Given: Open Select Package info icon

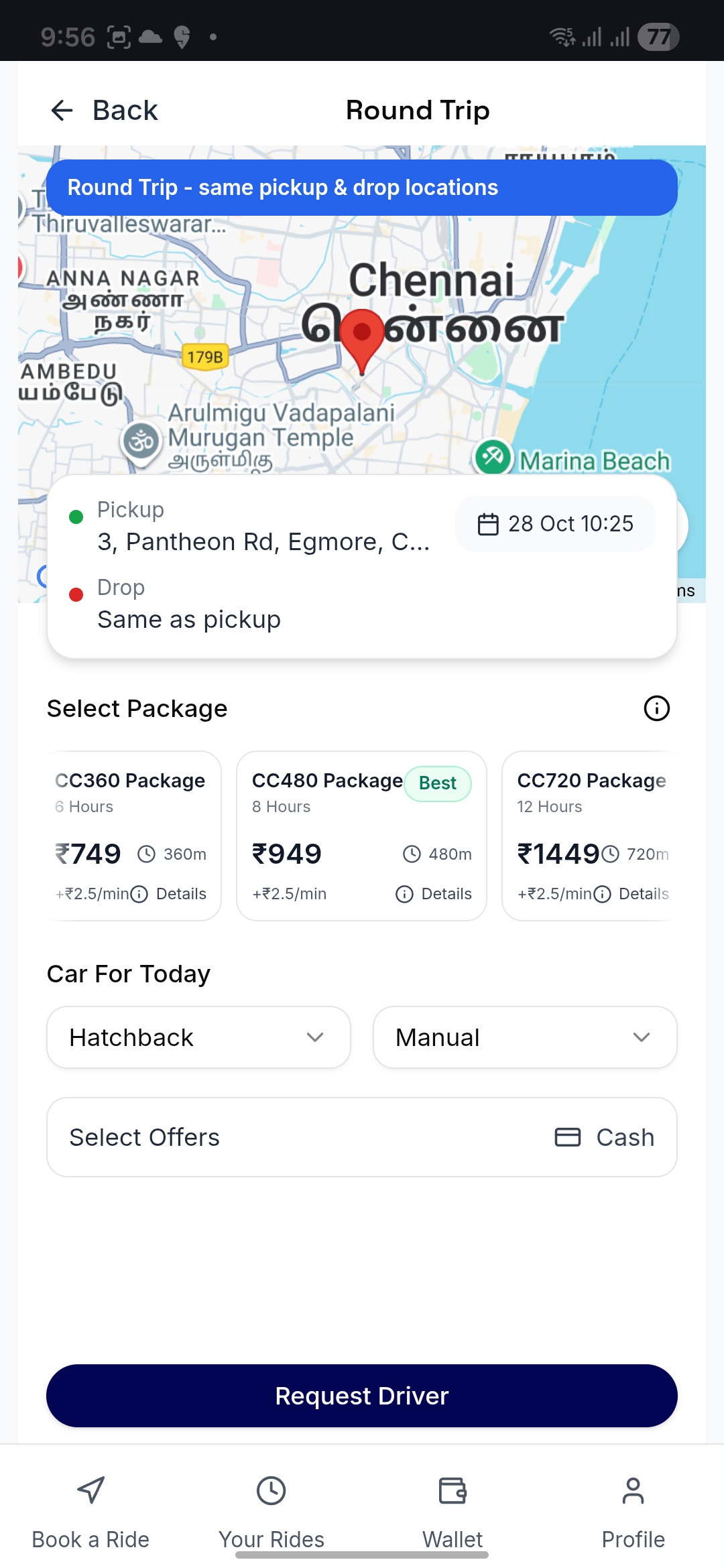Looking at the screenshot, I should [656, 708].
